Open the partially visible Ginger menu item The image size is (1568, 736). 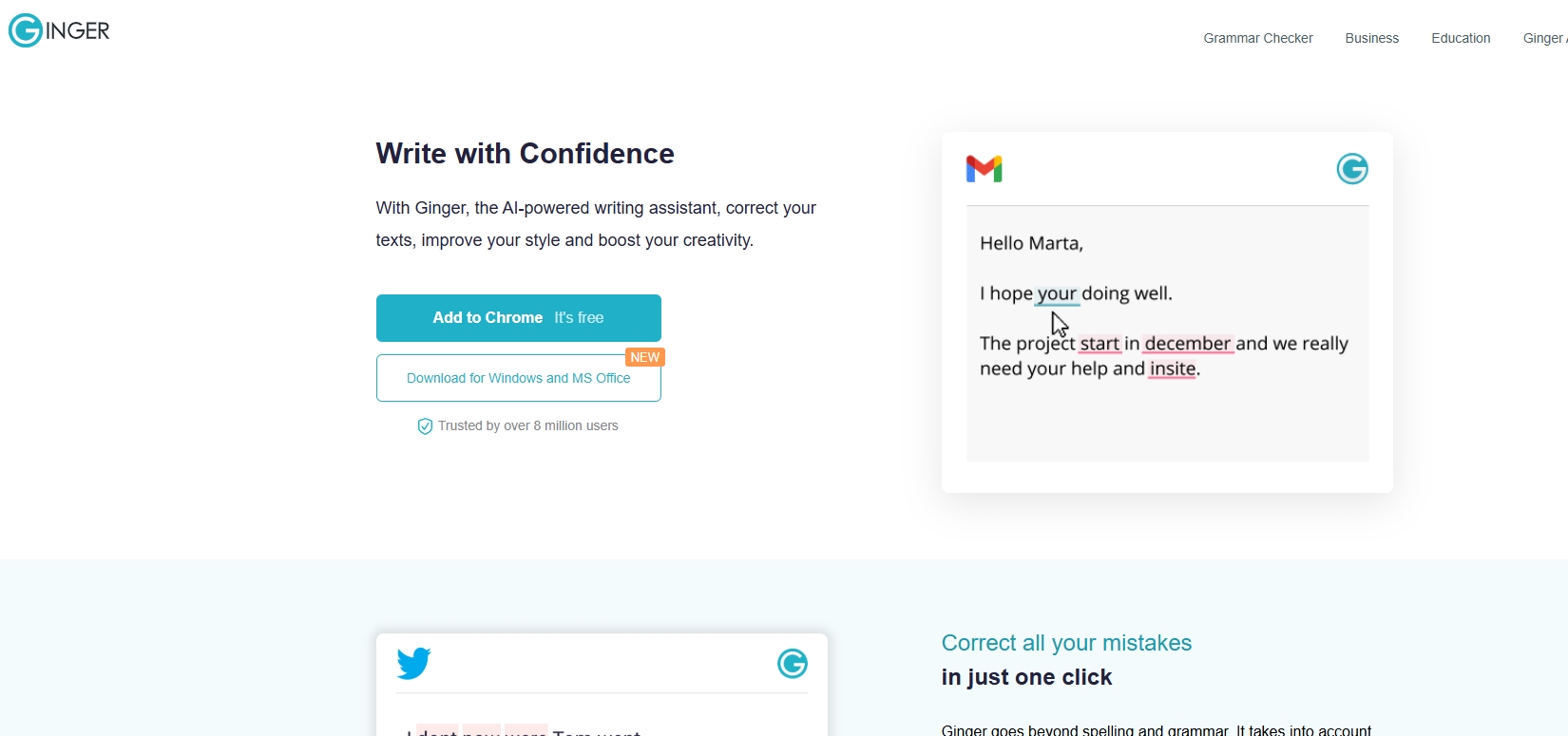1545,38
